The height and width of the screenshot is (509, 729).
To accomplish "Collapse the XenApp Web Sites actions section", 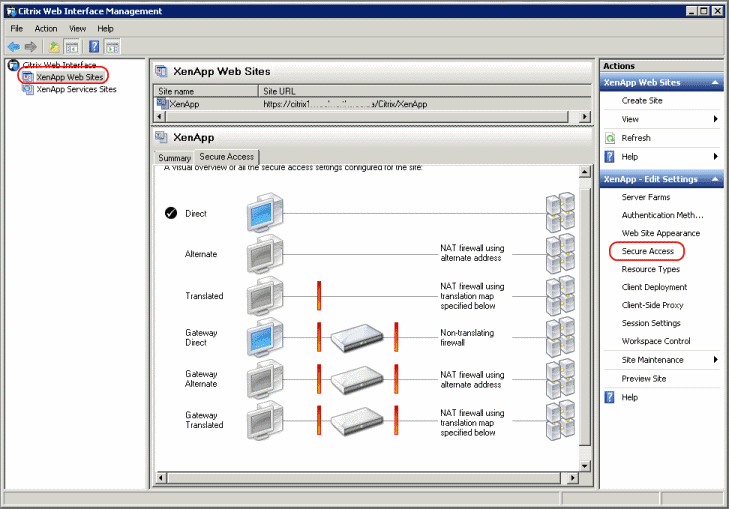I will click(715, 82).
